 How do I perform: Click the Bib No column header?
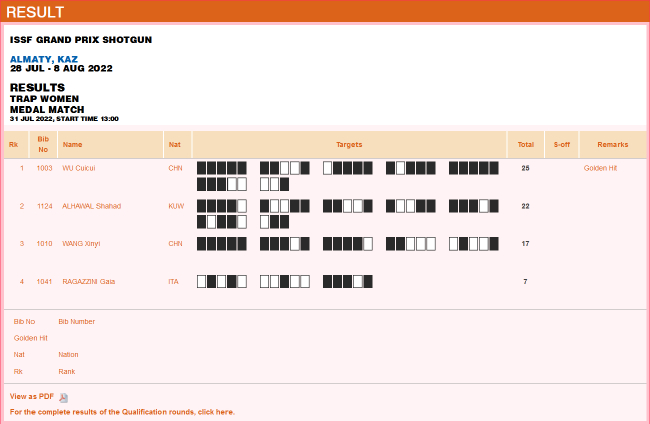coord(43,145)
